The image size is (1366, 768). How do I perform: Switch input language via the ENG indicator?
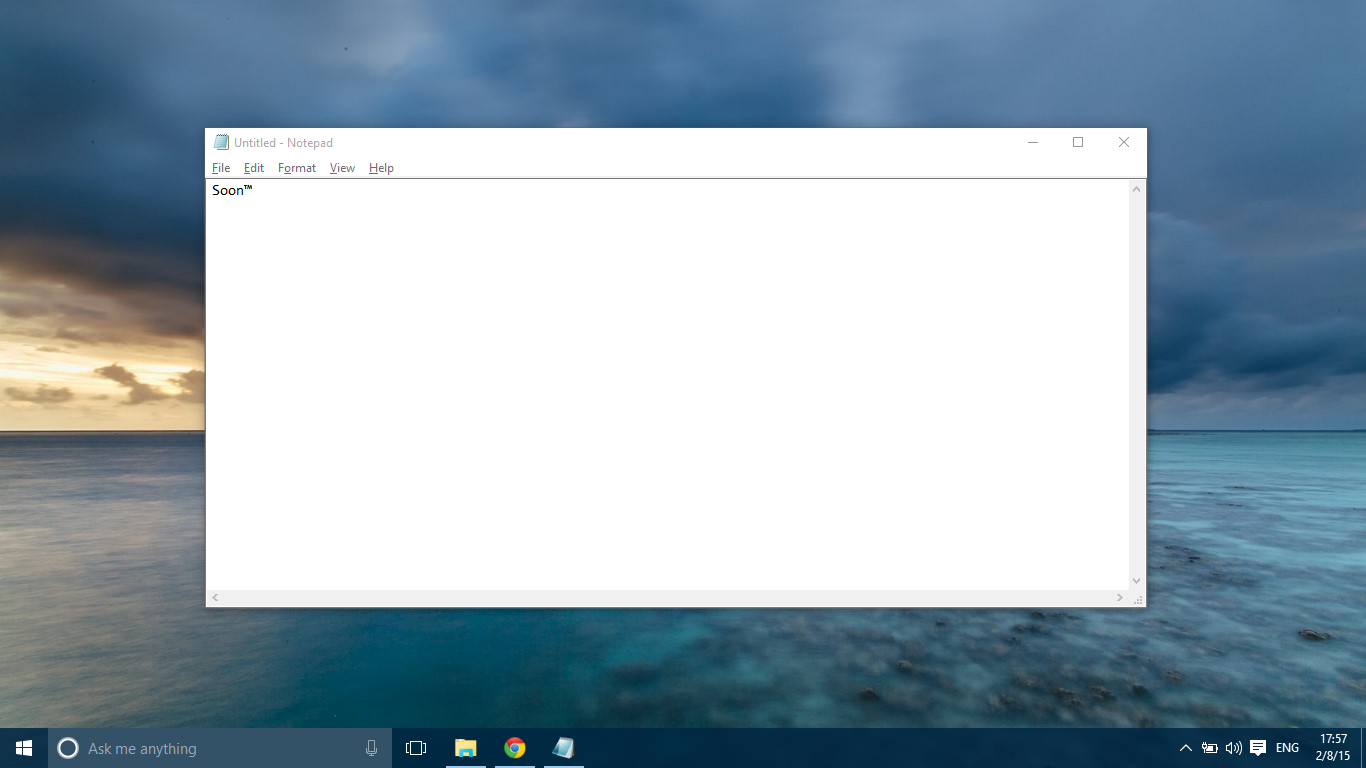click(1285, 747)
